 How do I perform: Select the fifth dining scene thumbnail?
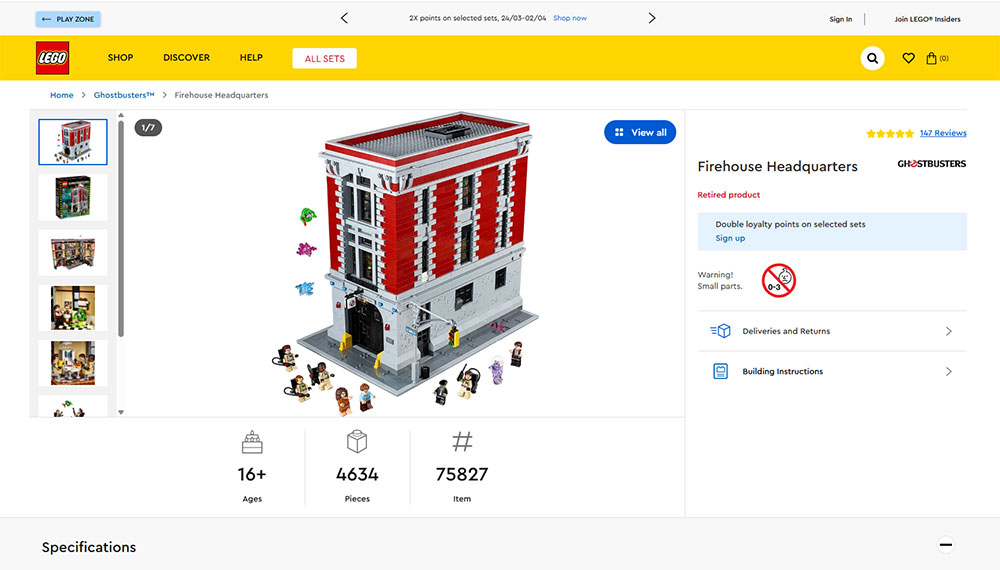pos(73,363)
